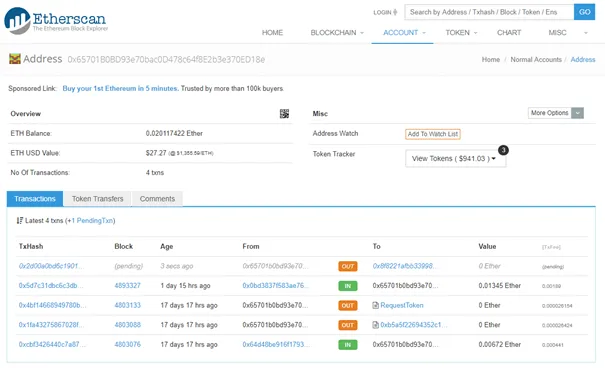
Task: Click the address text 0x65701B0BD93e70bac0D478c64f8E2b3e370ED18e
Action: pos(166,59)
